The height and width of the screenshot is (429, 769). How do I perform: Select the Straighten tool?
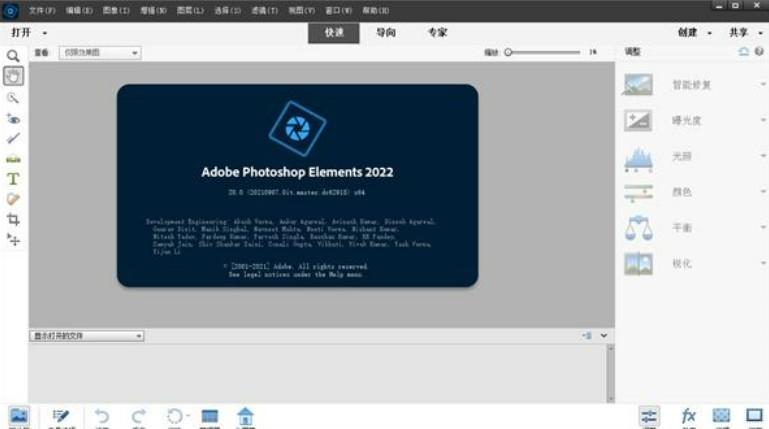tap(13, 159)
